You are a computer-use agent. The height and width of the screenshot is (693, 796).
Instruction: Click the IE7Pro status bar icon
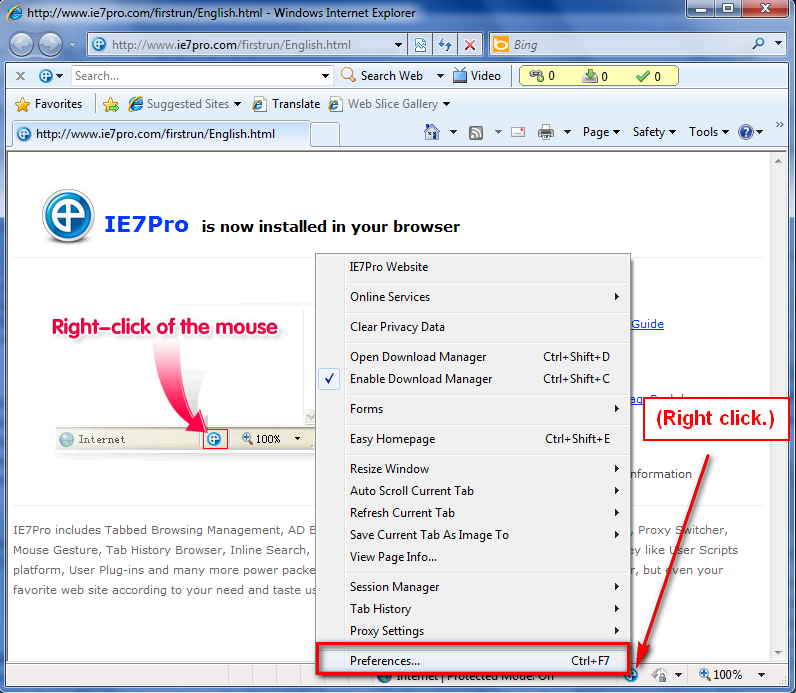631,676
